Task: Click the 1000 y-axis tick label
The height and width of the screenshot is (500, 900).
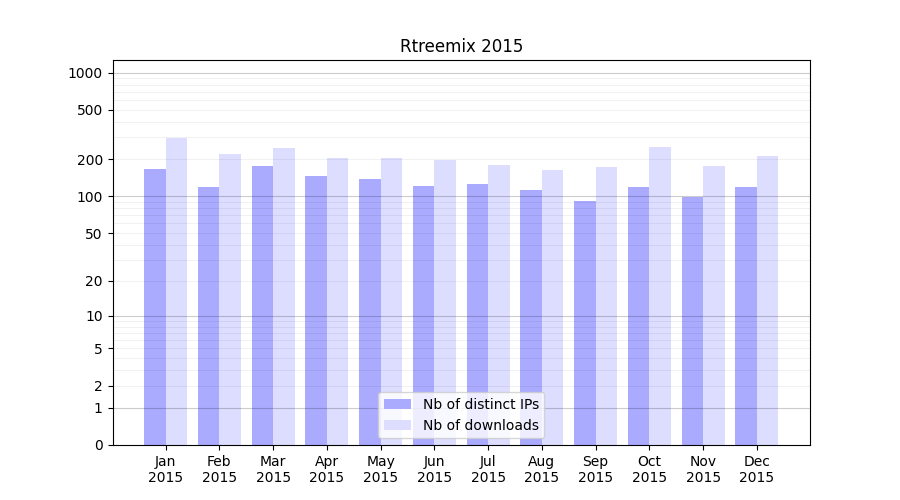Action: (85, 73)
